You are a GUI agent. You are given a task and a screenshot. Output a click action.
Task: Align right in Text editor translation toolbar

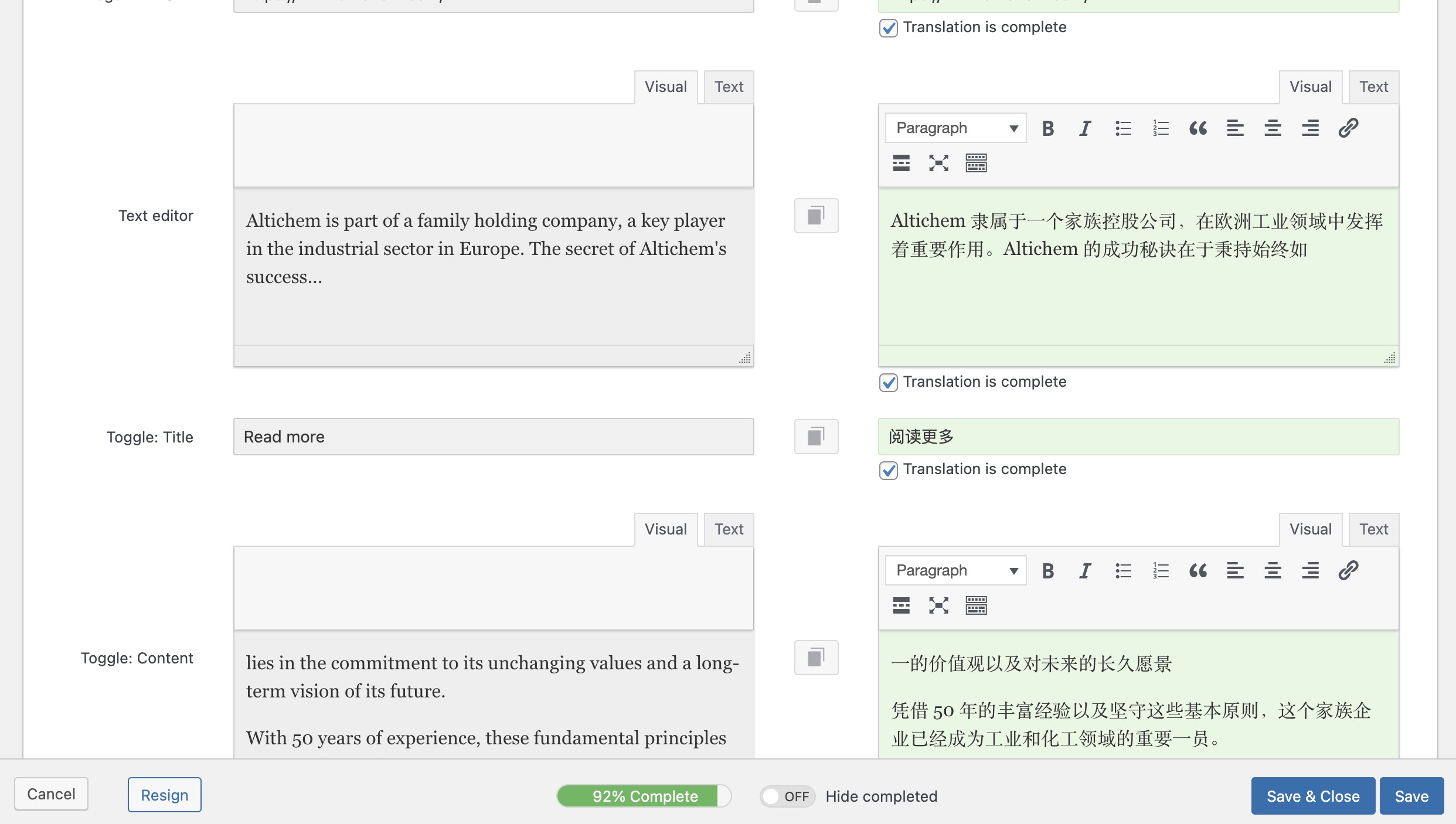point(1311,128)
